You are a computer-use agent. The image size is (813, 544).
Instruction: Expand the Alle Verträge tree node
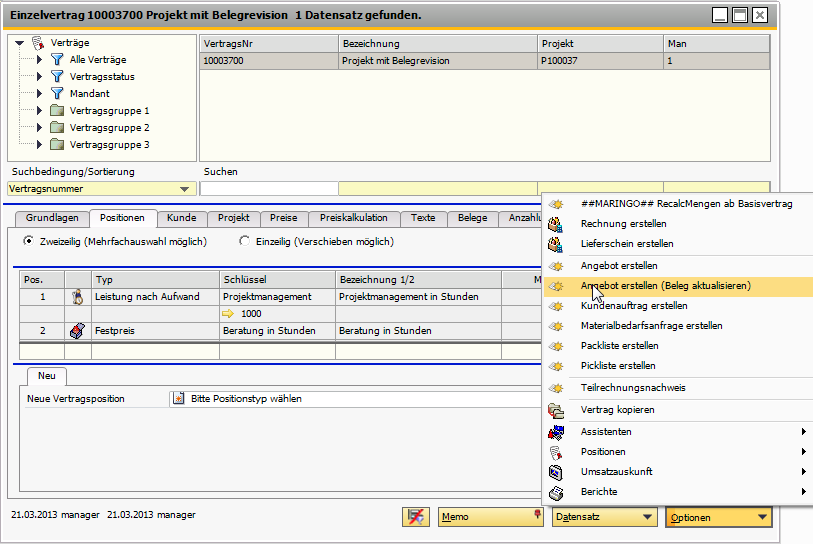point(39,60)
